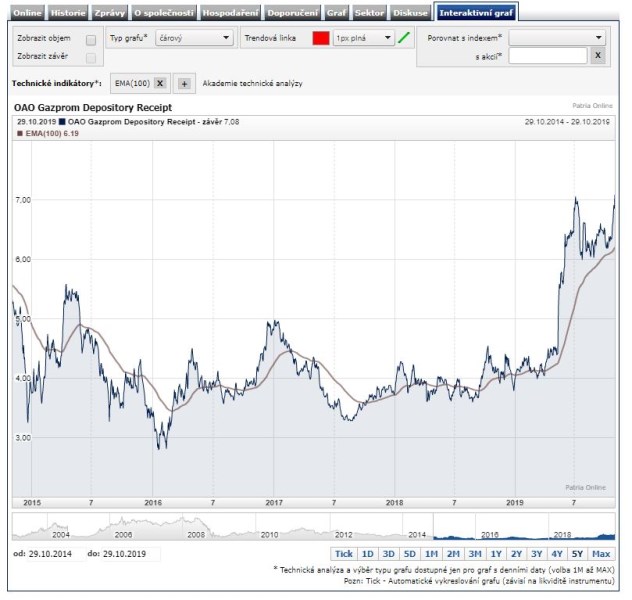Click the s akcií input field
632x600 pixels.
[x=547, y=56]
